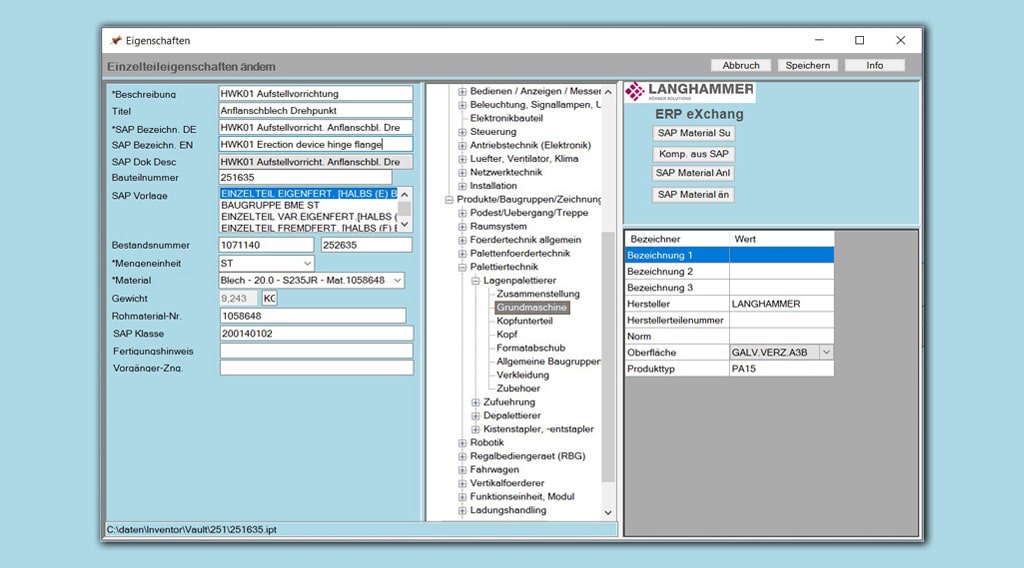Open the Material dropdown
1024x568 pixels.
click(x=397, y=281)
